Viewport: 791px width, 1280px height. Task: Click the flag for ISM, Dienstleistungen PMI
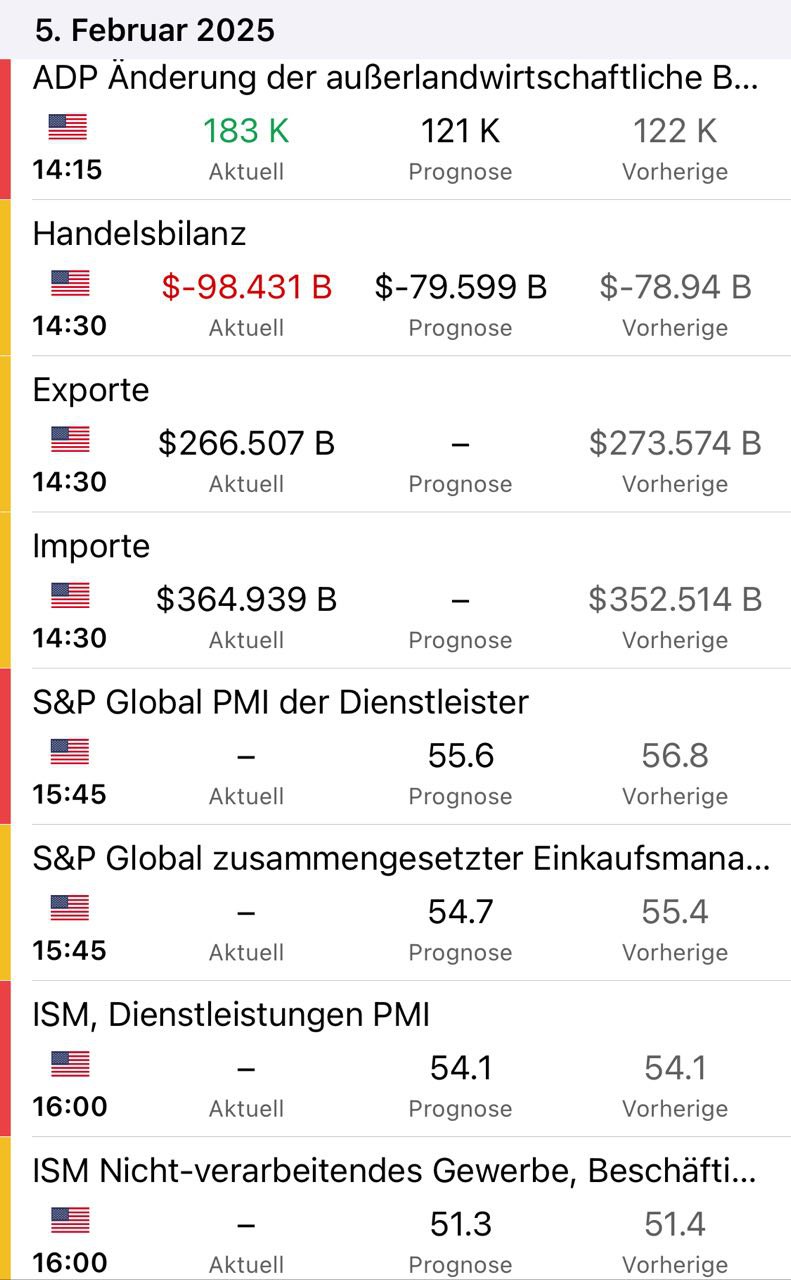click(x=69, y=1064)
